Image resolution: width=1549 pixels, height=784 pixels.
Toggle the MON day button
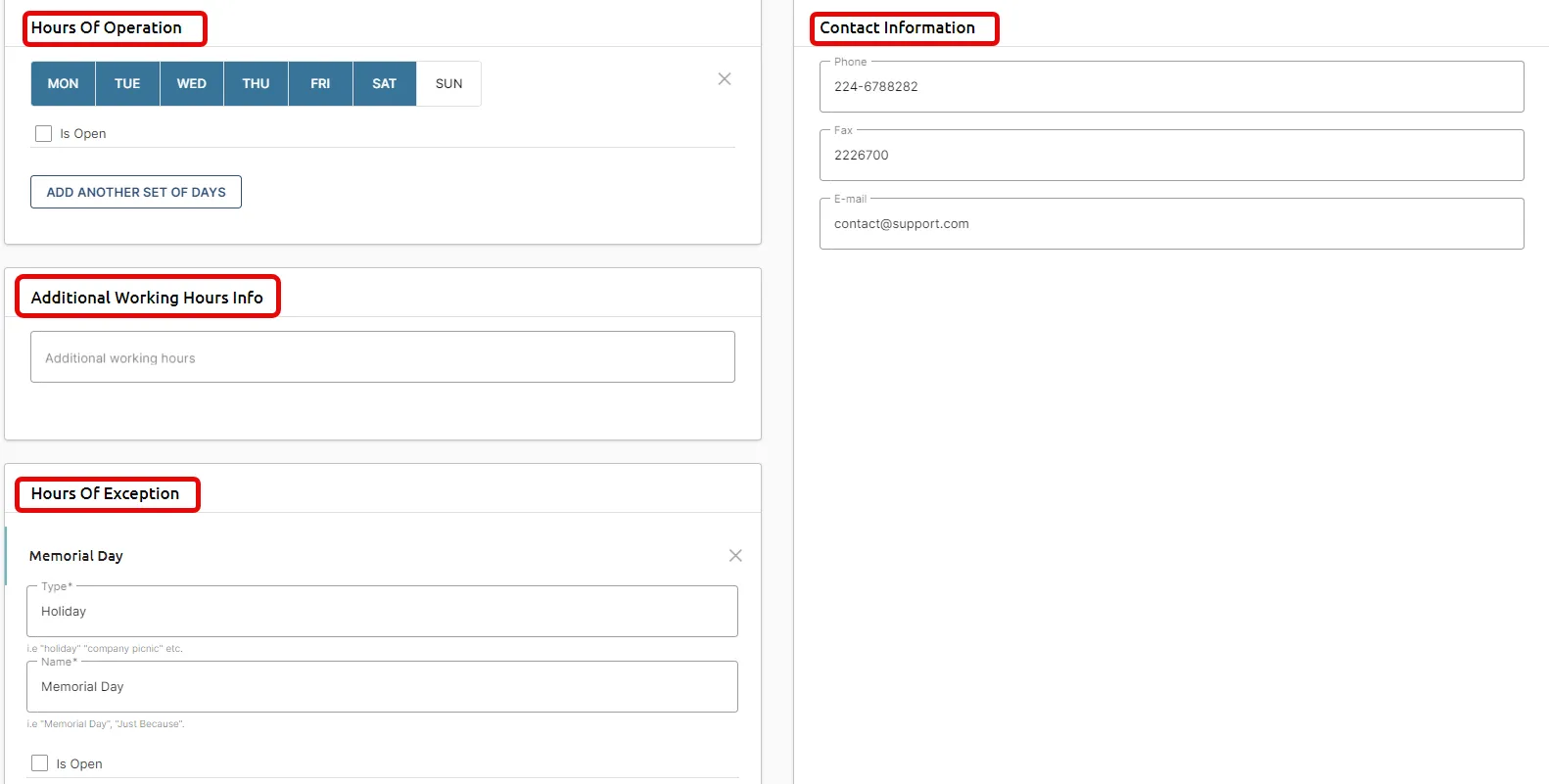(x=63, y=84)
